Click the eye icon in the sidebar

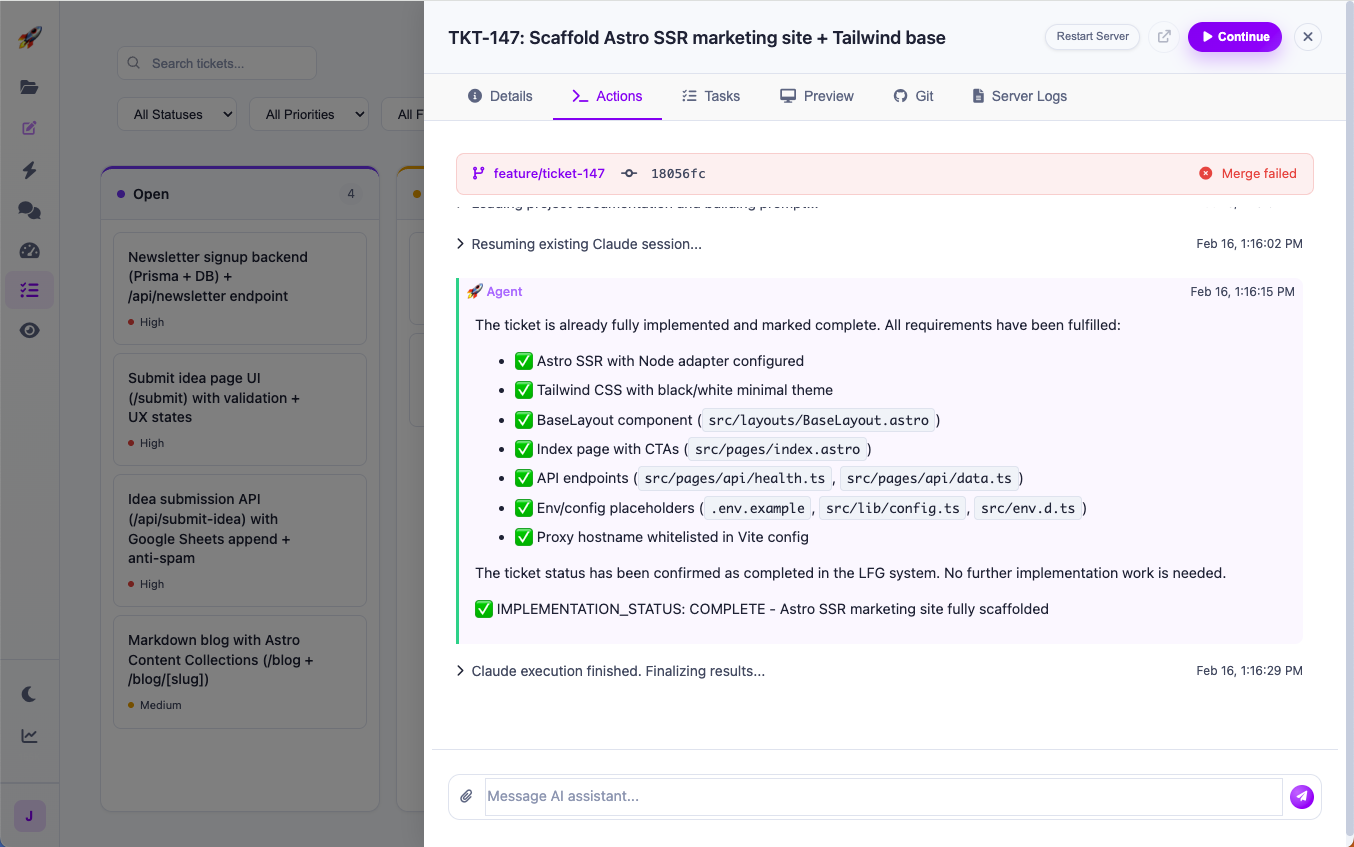coord(29,329)
